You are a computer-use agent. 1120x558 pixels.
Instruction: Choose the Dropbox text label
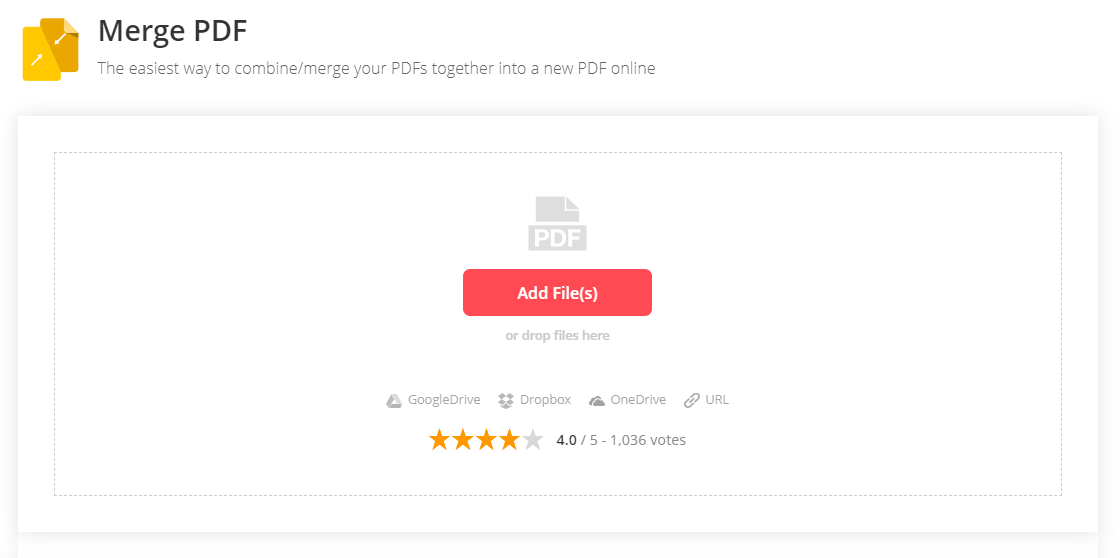click(545, 400)
